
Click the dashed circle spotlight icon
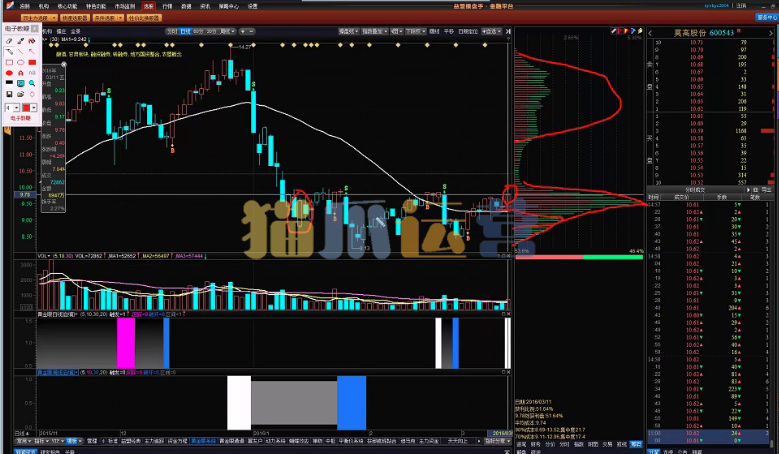point(32,94)
